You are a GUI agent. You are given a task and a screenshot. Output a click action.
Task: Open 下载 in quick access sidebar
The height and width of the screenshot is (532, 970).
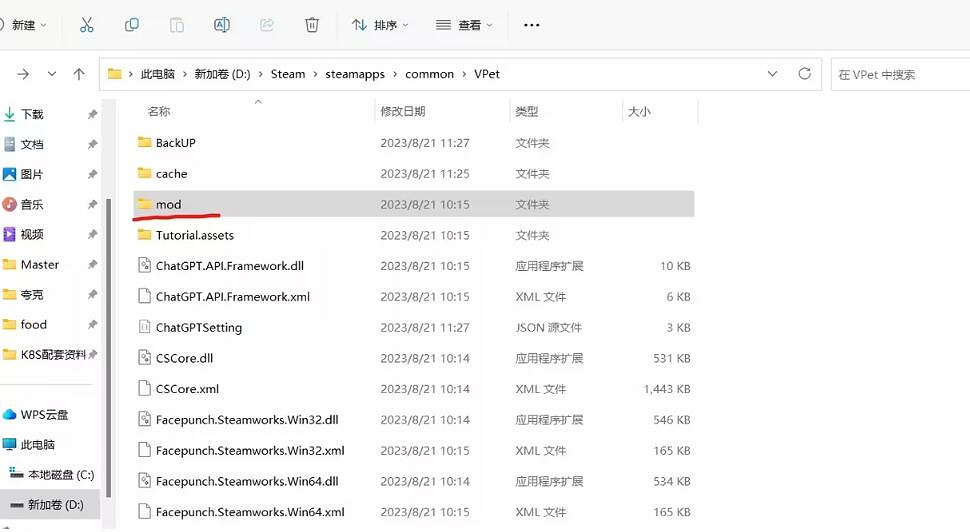tap(32, 114)
